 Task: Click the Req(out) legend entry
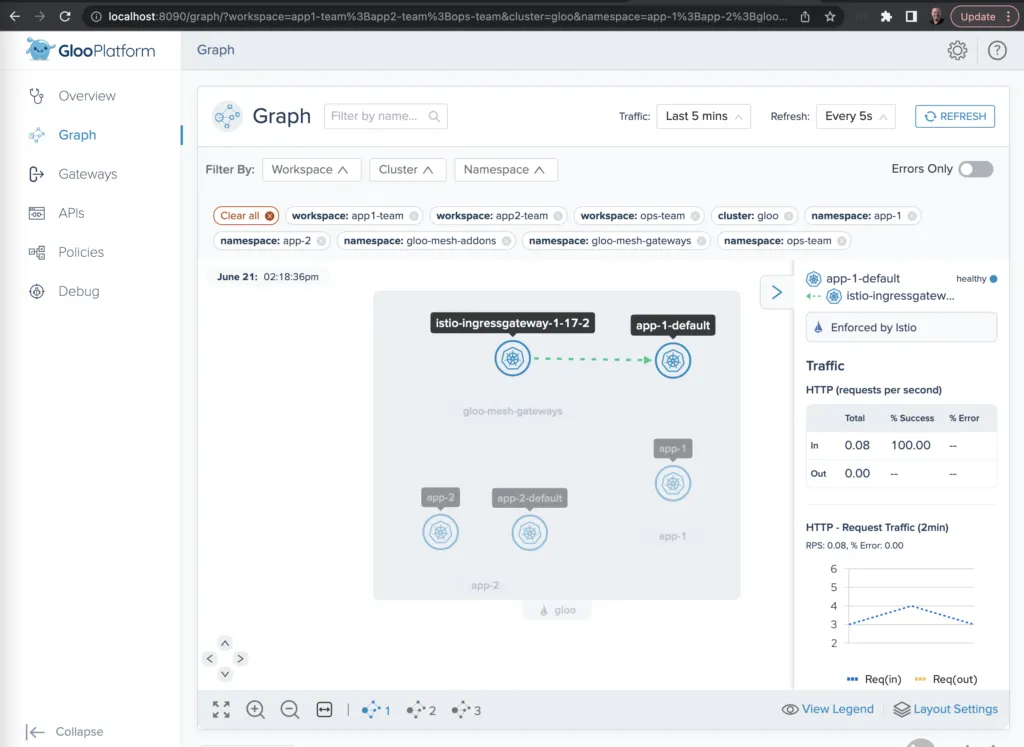(x=946, y=679)
